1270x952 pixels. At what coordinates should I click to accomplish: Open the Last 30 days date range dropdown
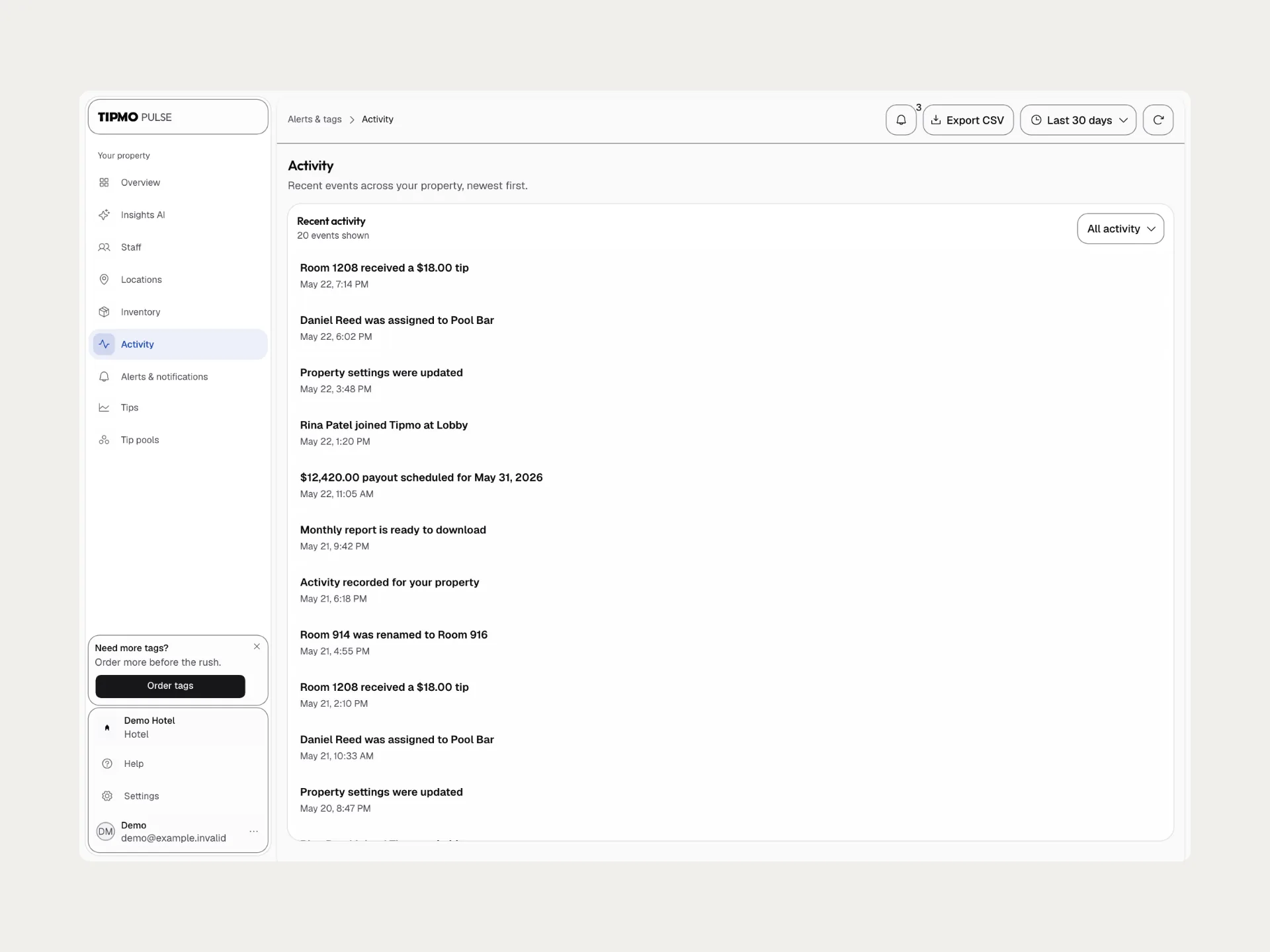1078,120
